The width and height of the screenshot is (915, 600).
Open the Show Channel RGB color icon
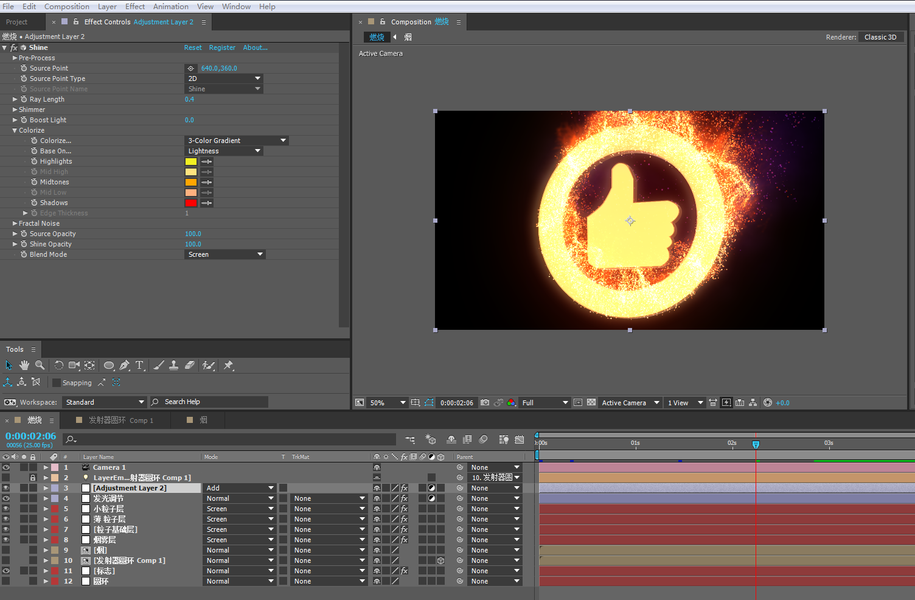point(511,403)
